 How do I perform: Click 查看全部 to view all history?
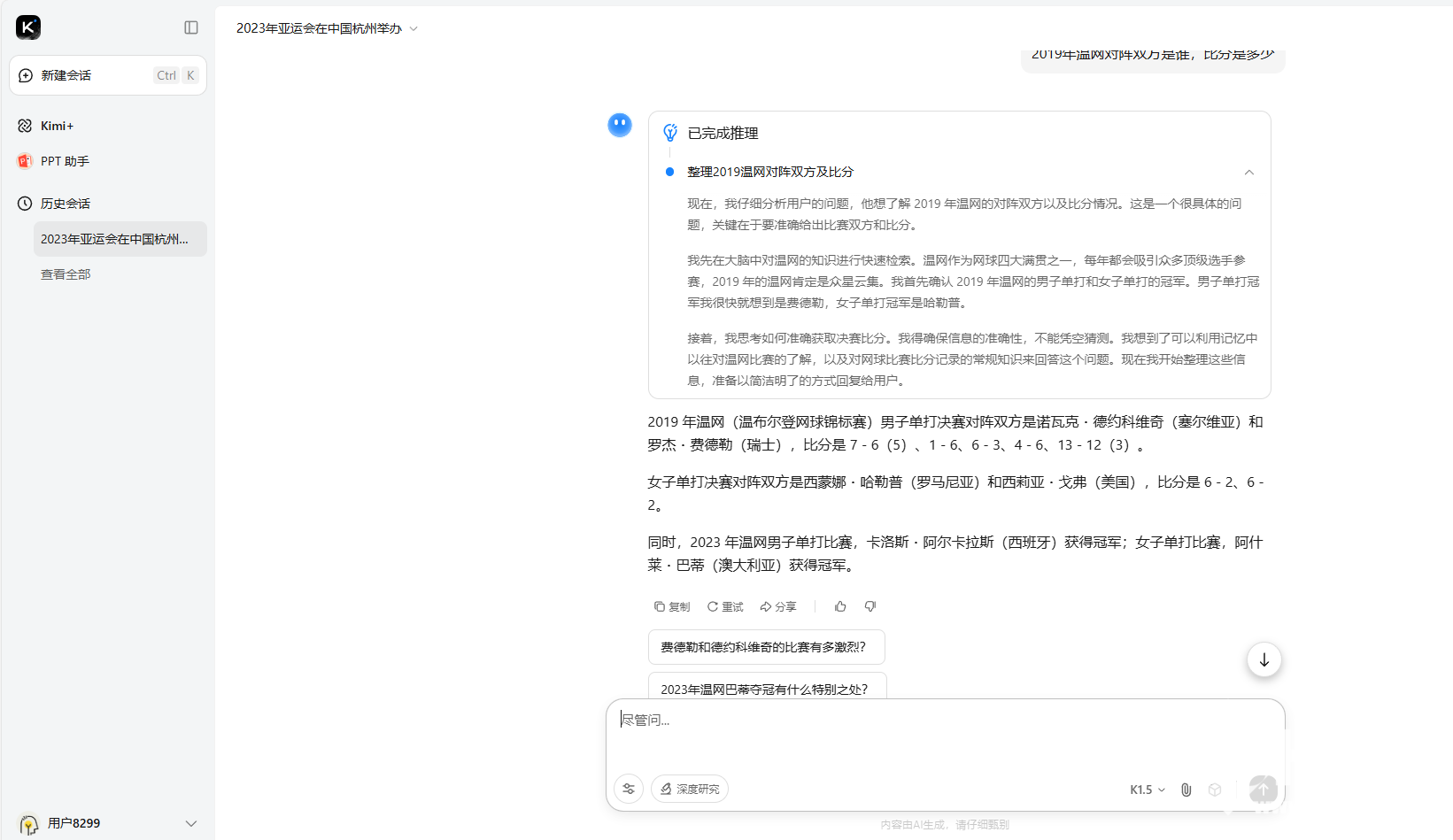tap(66, 274)
